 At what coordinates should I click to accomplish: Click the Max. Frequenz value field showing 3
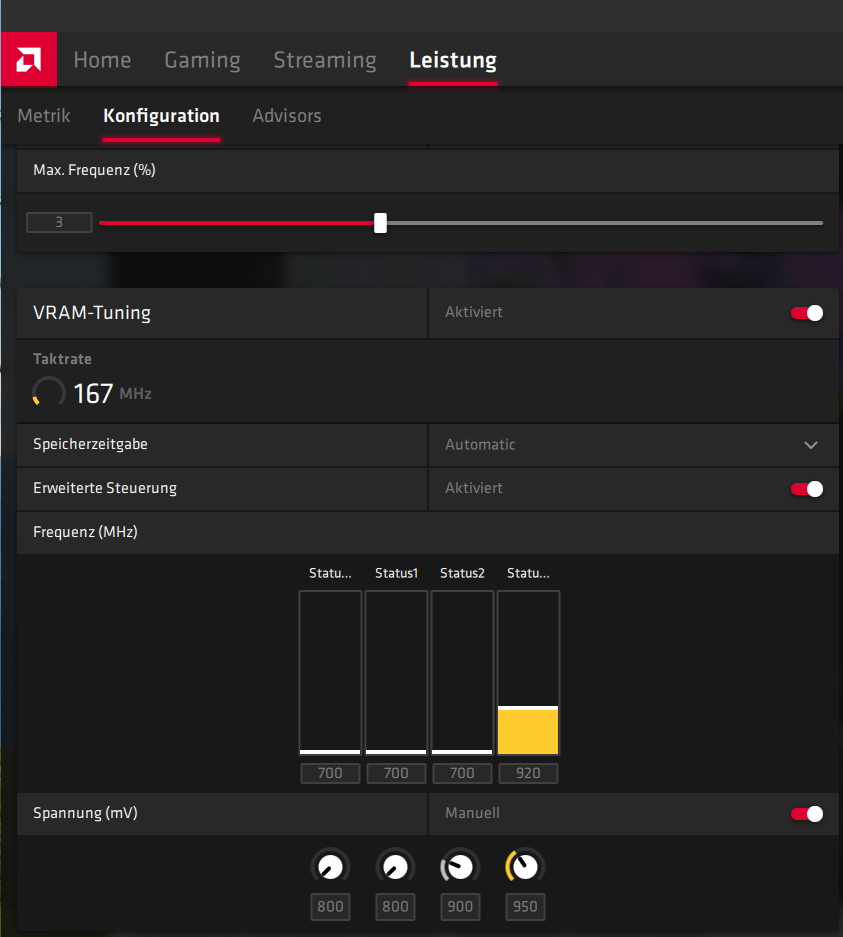coord(59,222)
